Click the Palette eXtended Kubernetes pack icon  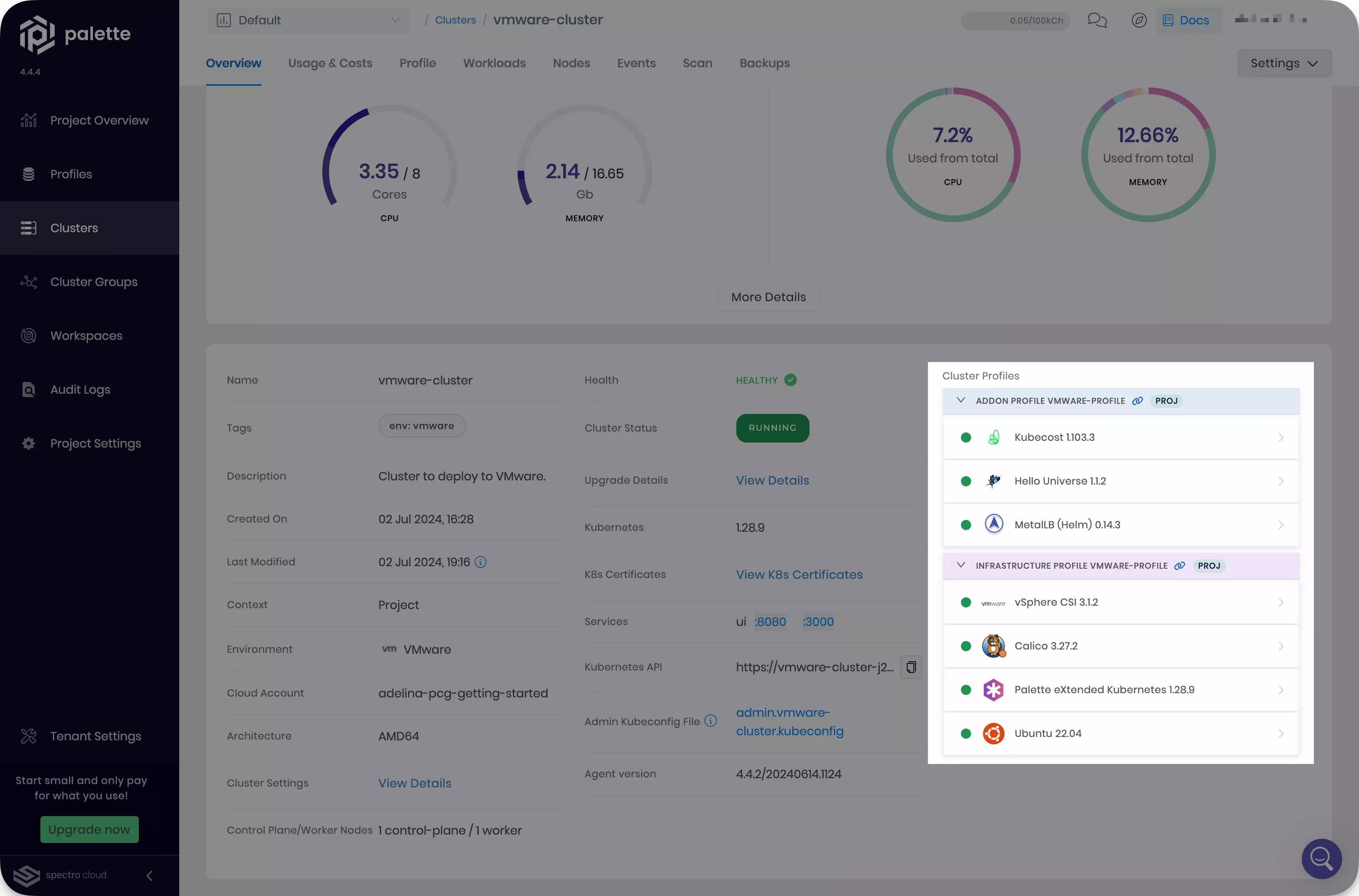tap(994, 690)
